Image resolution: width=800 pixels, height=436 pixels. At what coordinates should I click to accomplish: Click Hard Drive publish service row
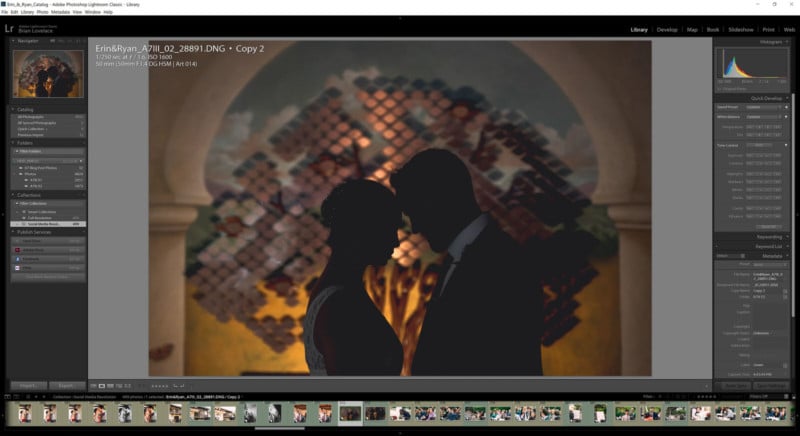click(48, 241)
